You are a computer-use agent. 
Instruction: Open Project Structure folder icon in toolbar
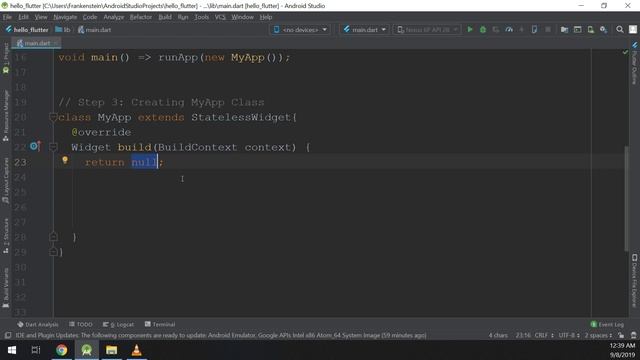(564, 29)
